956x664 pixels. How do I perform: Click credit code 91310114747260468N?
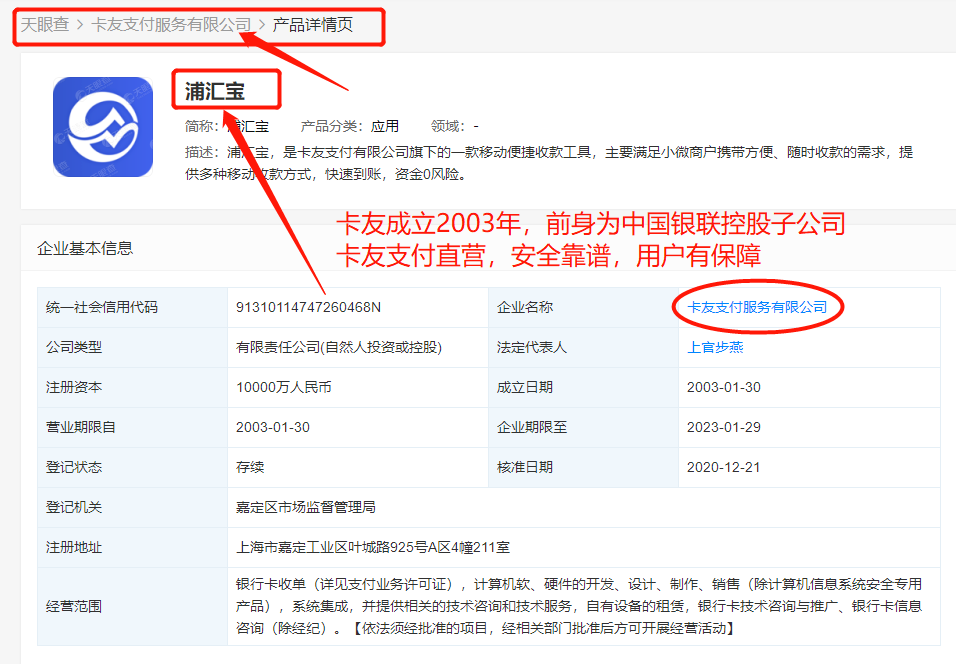(308, 307)
